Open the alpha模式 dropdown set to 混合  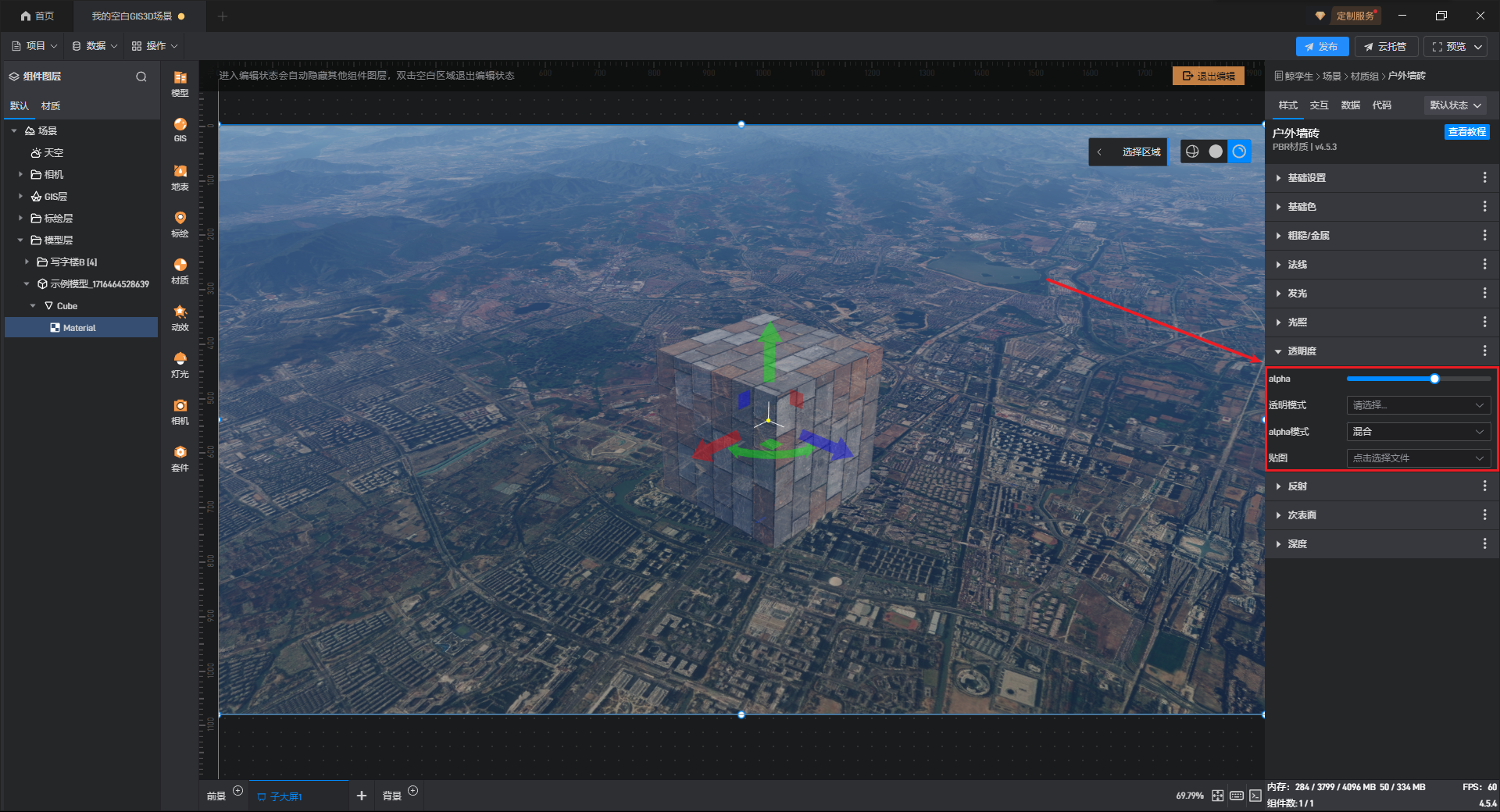tap(1418, 432)
